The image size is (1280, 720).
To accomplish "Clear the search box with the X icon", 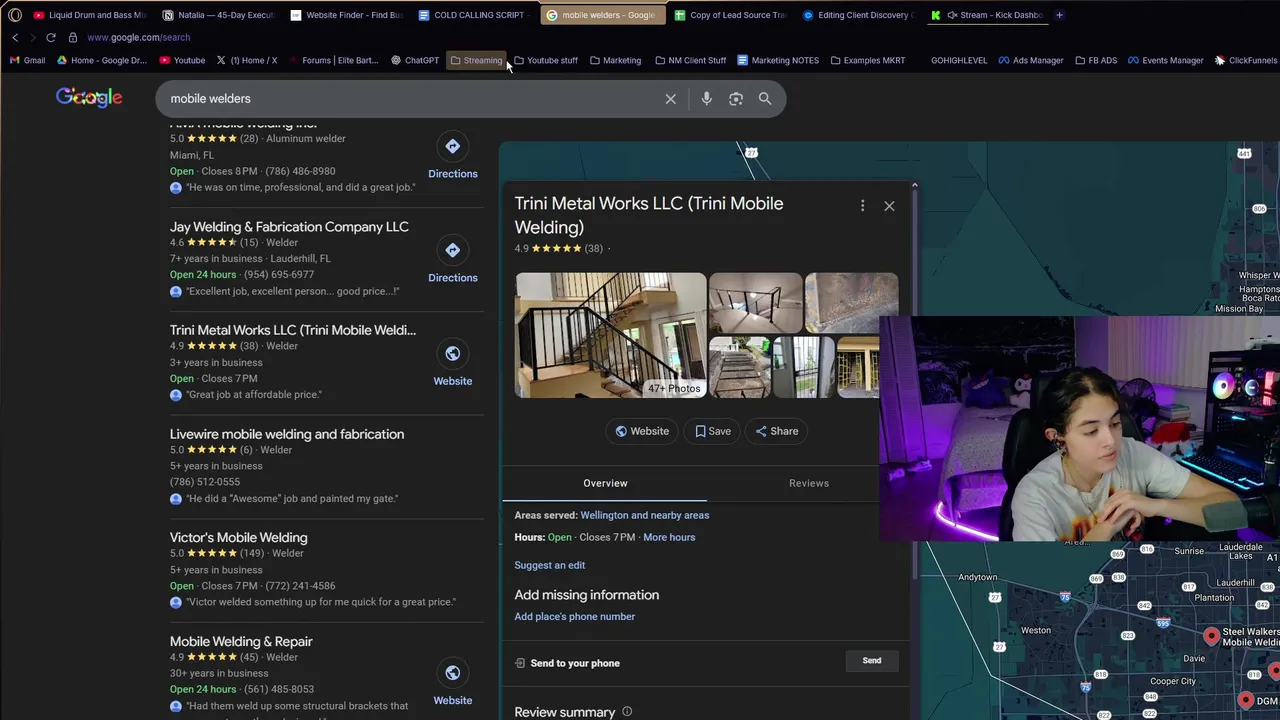I will [670, 99].
